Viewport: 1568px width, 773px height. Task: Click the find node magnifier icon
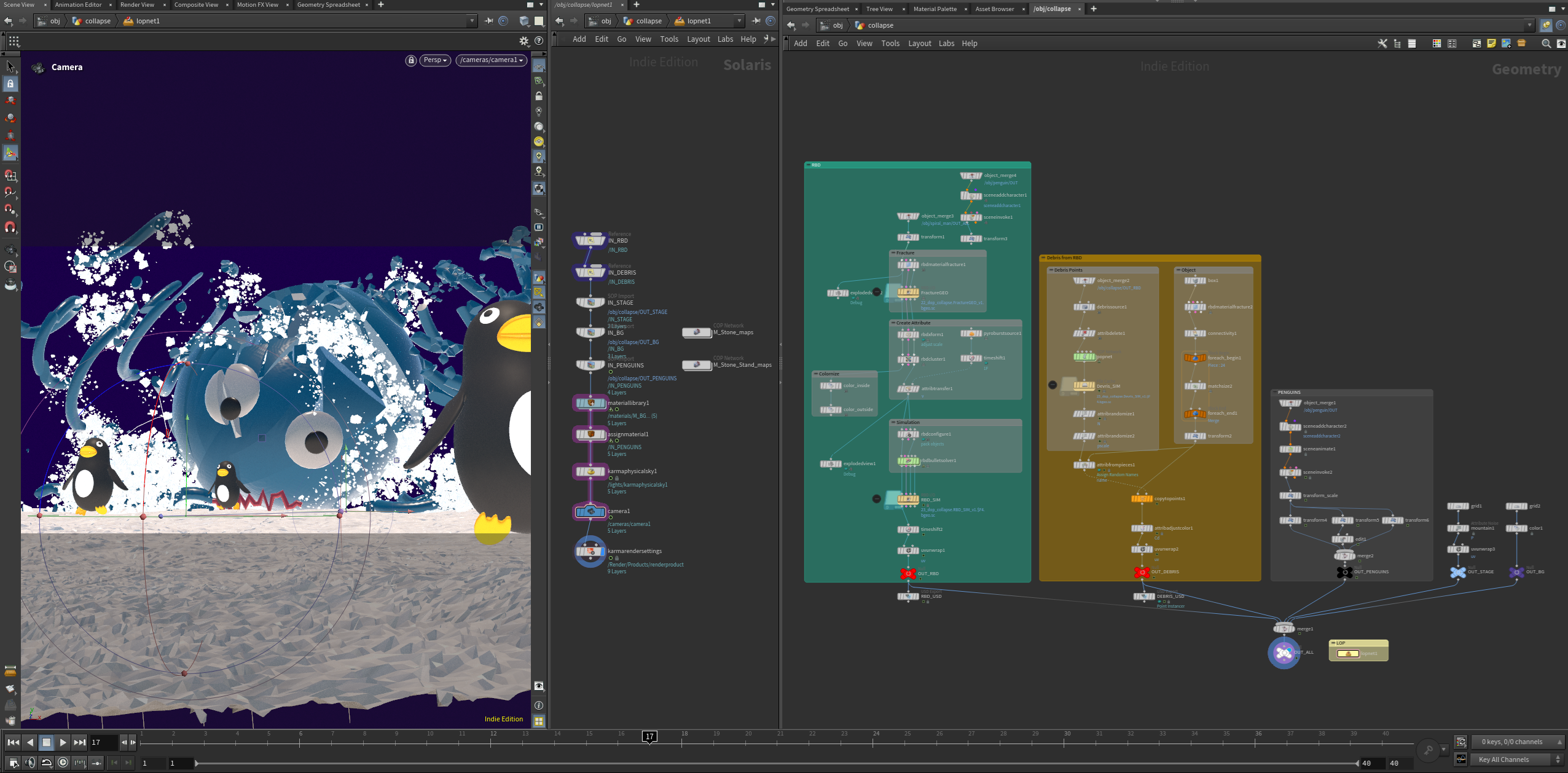point(1546,44)
